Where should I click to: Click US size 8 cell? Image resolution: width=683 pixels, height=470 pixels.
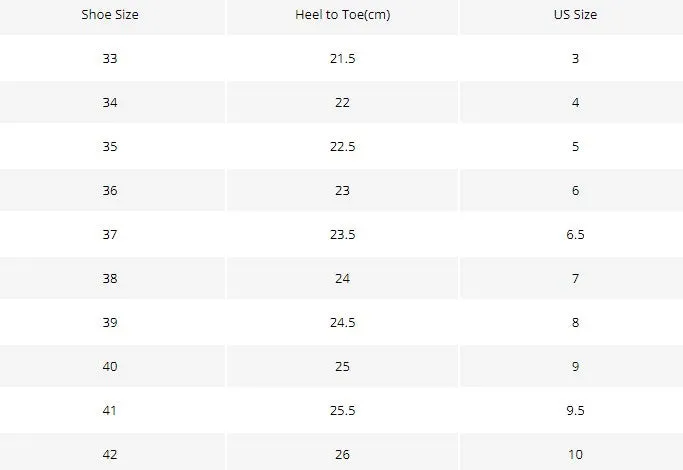(575, 322)
